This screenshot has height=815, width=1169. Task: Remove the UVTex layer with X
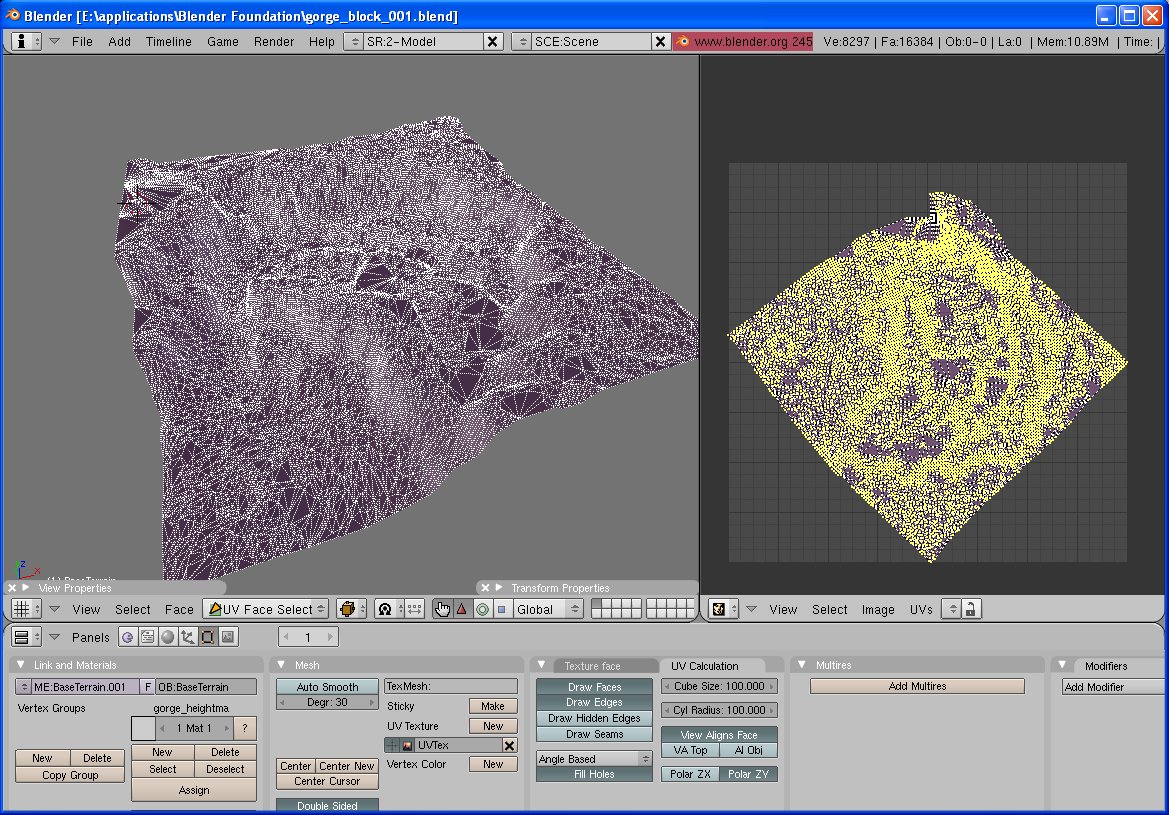coord(509,746)
